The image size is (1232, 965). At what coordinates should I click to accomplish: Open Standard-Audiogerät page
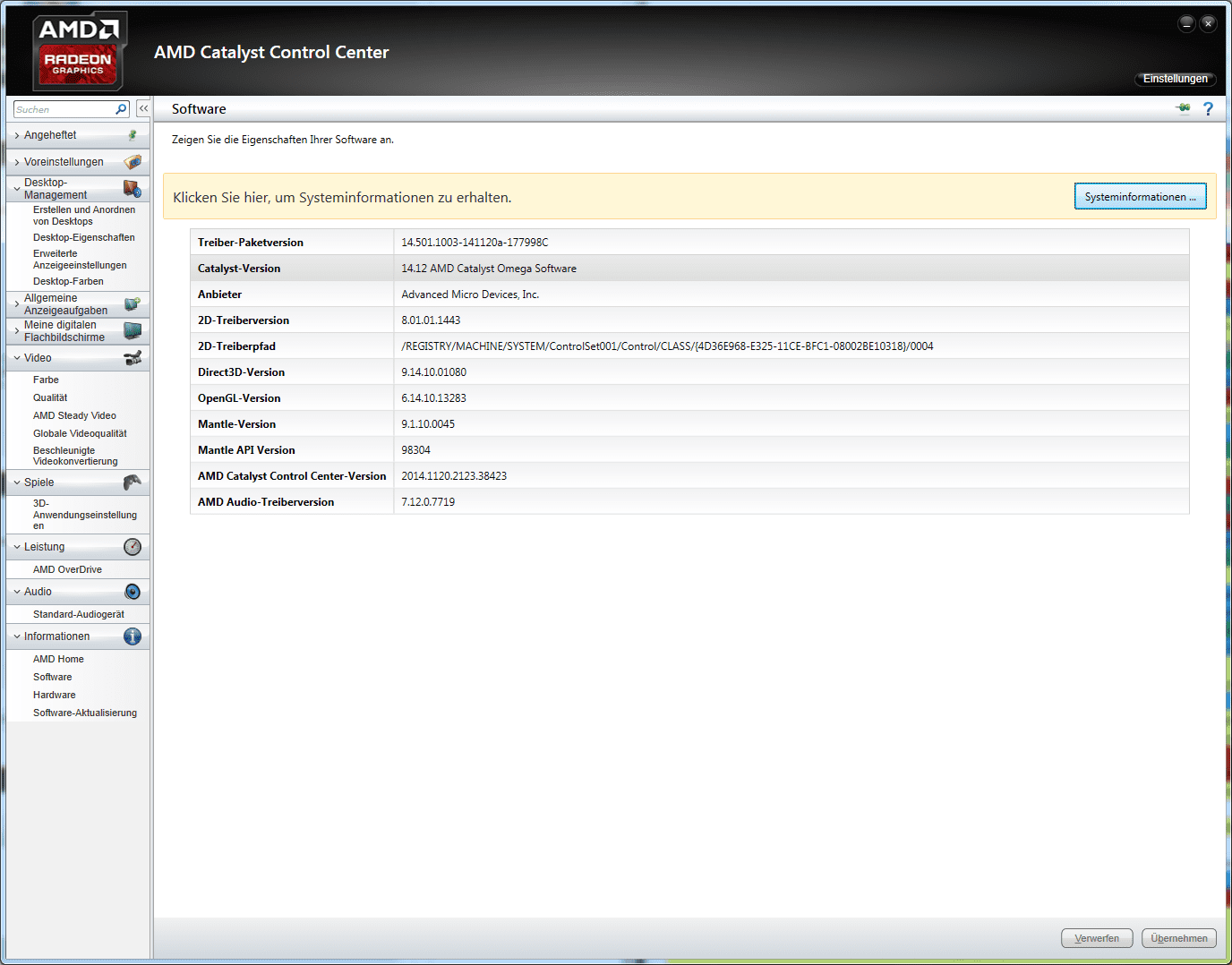[x=79, y=614]
